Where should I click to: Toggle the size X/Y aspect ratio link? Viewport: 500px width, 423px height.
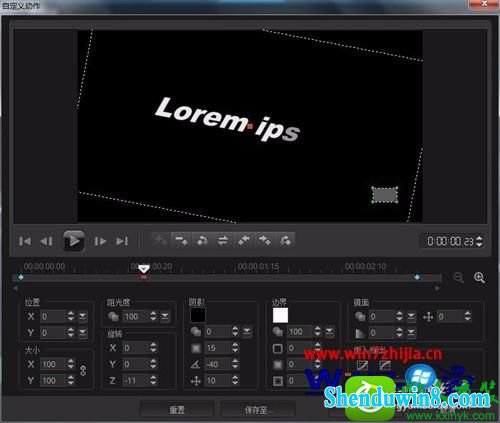tap(83, 371)
